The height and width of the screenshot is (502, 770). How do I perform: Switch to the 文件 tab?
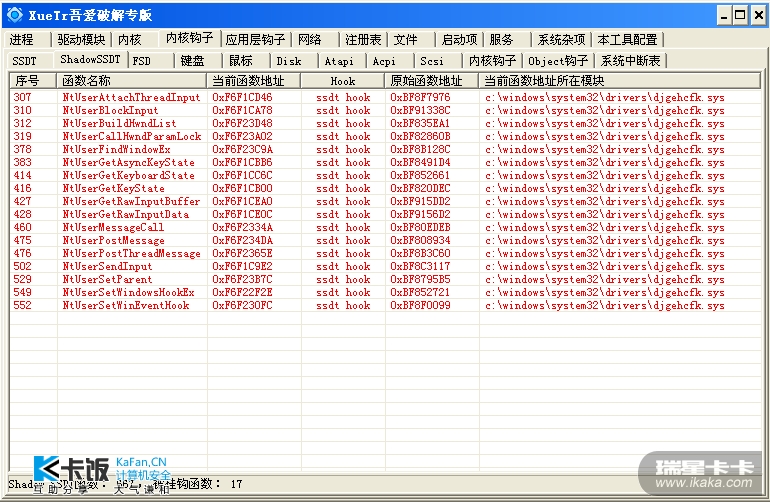click(x=405, y=39)
